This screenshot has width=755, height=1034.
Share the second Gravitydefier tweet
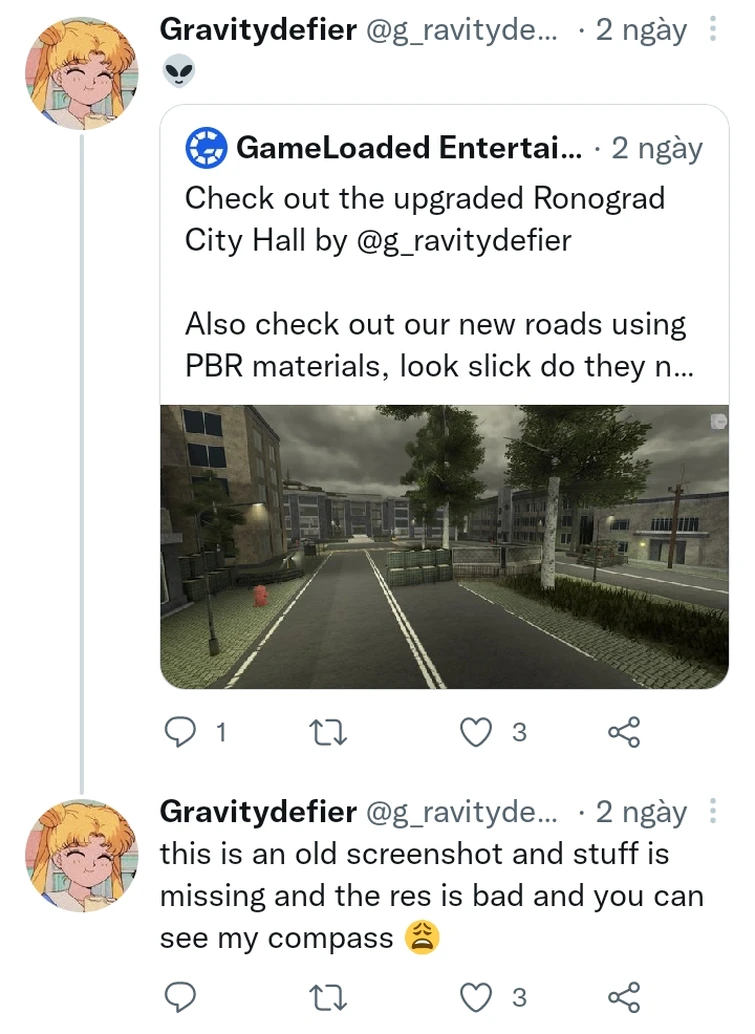point(623,997)
